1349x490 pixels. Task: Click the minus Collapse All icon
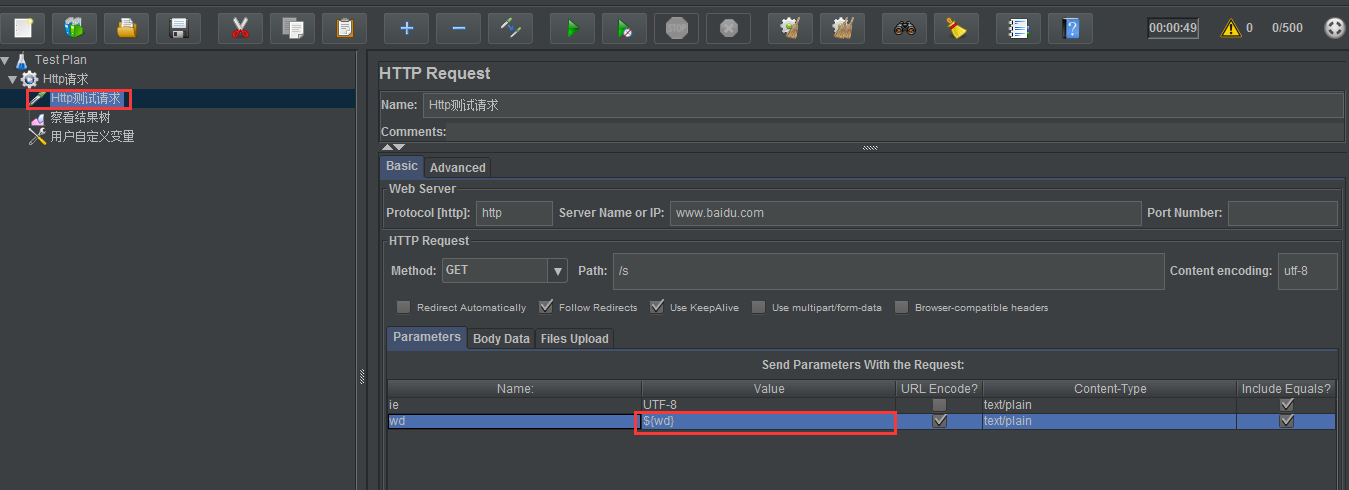coord(458,28)
